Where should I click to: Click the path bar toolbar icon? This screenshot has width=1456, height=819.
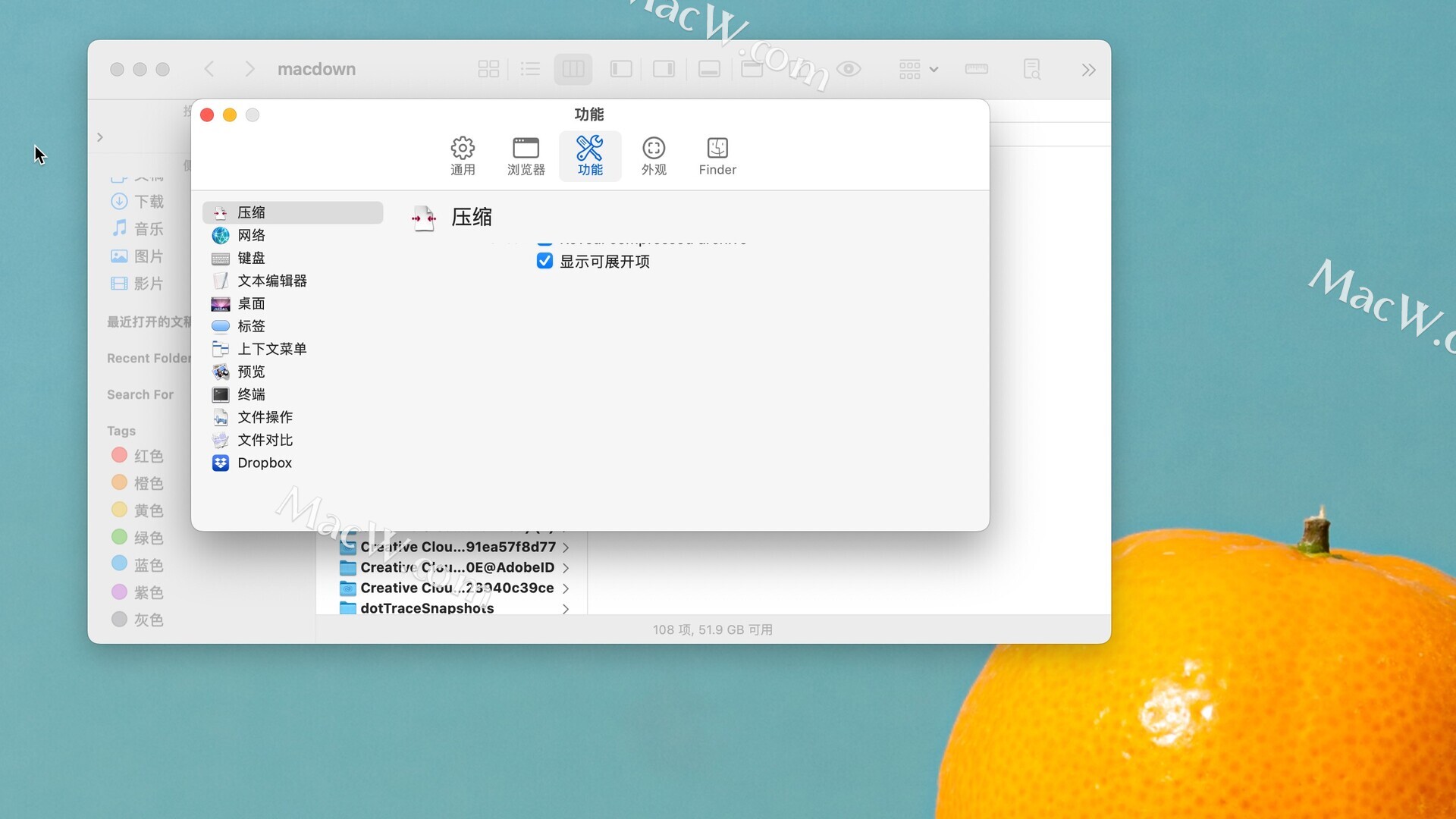[977, 69]
